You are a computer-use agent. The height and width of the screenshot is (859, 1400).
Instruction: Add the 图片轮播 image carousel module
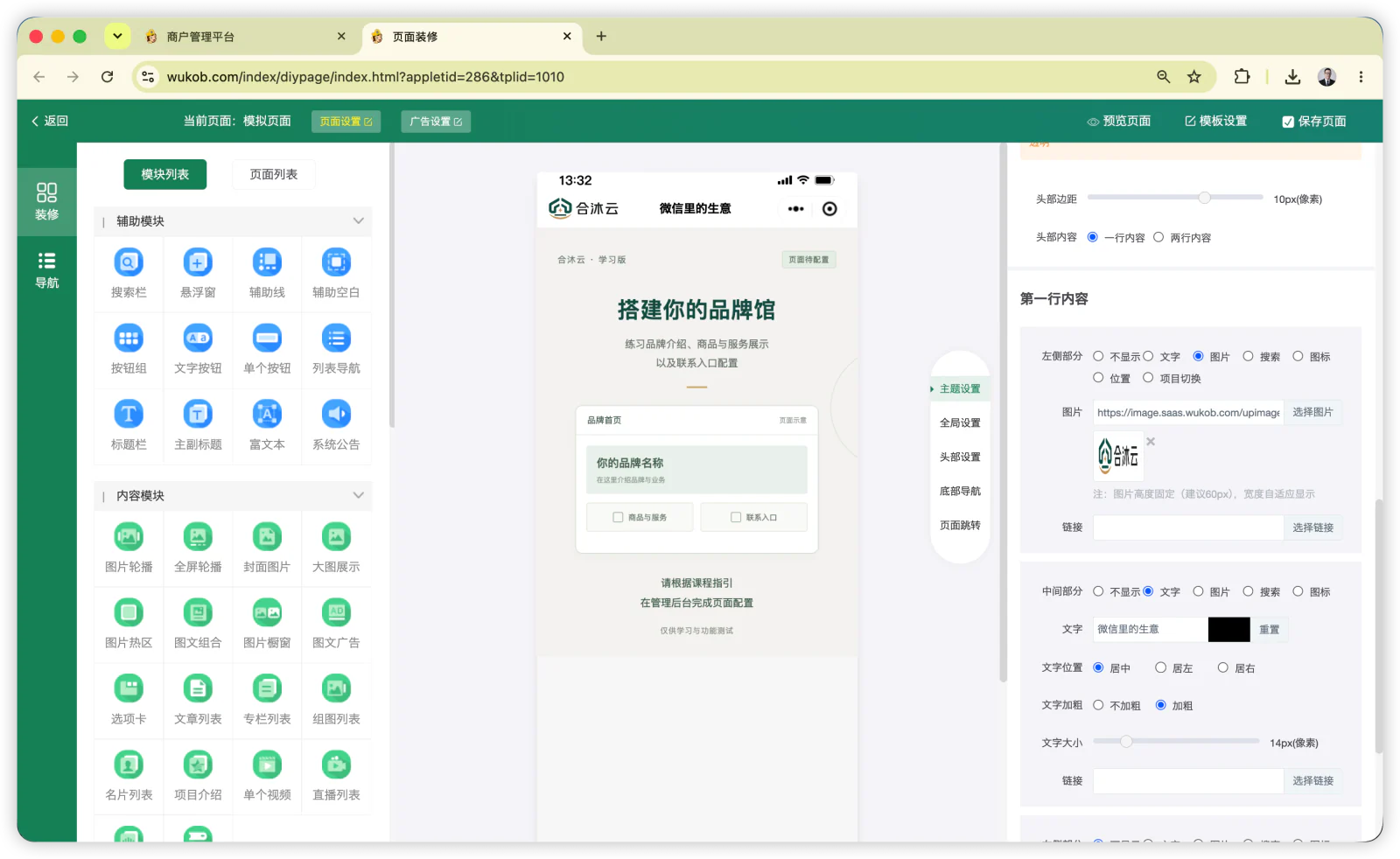(129, 548)
